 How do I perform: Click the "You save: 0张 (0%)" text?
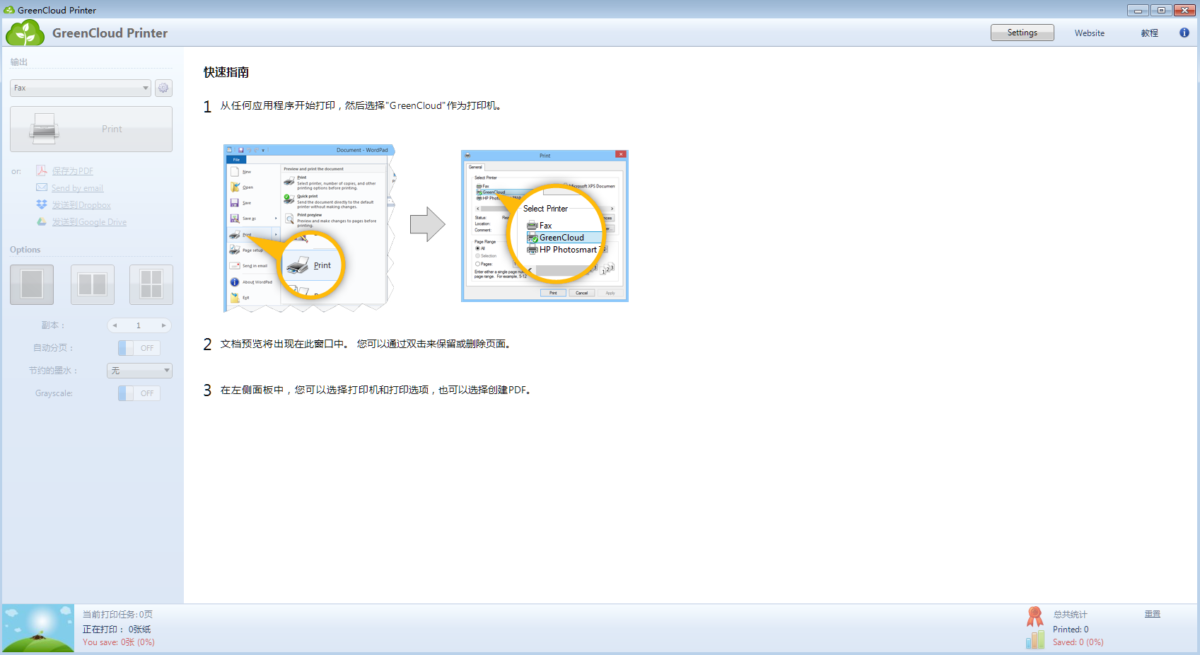click(x=118, y=642)
